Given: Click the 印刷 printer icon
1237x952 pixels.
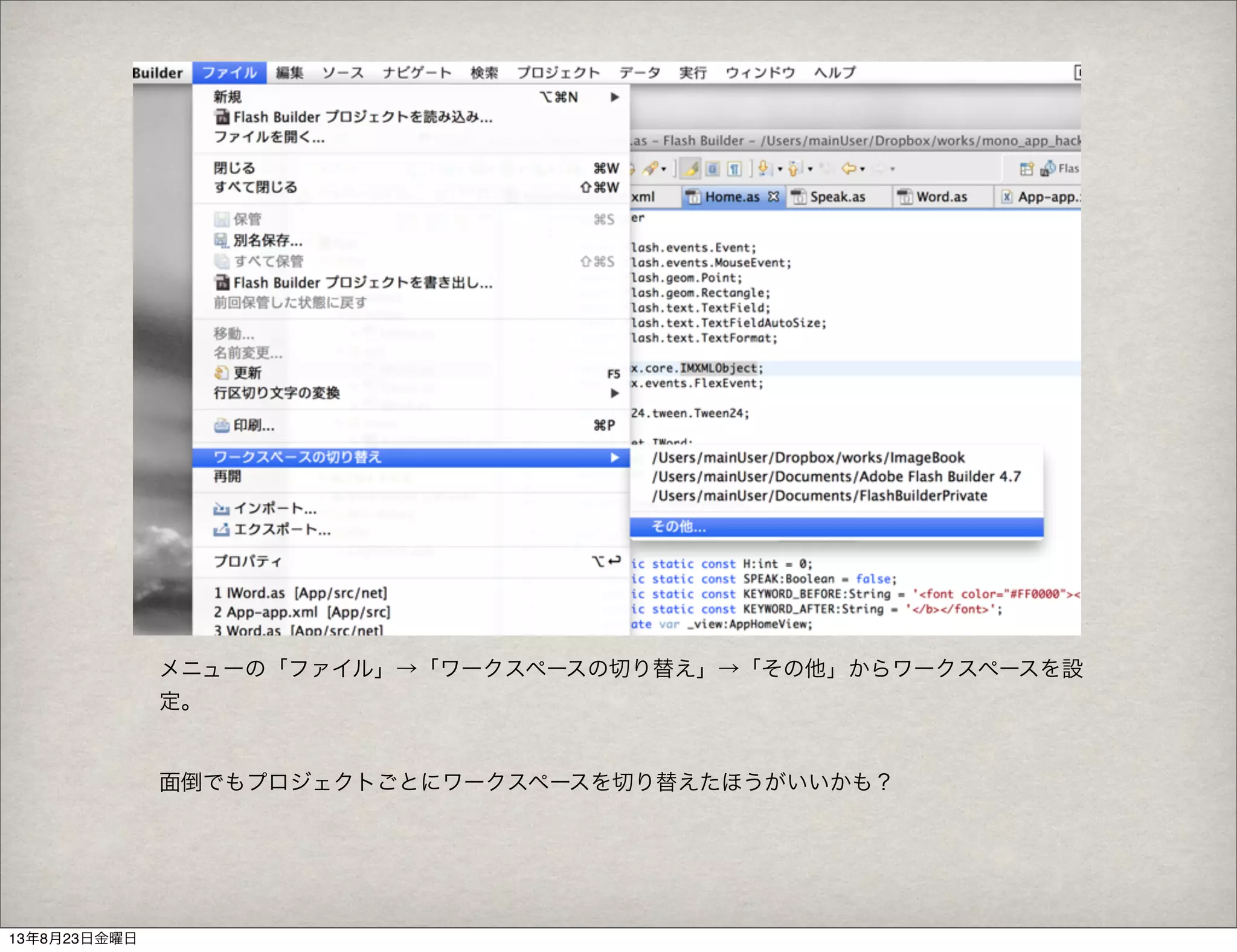Looking at the screenshot, I should 222,425.
